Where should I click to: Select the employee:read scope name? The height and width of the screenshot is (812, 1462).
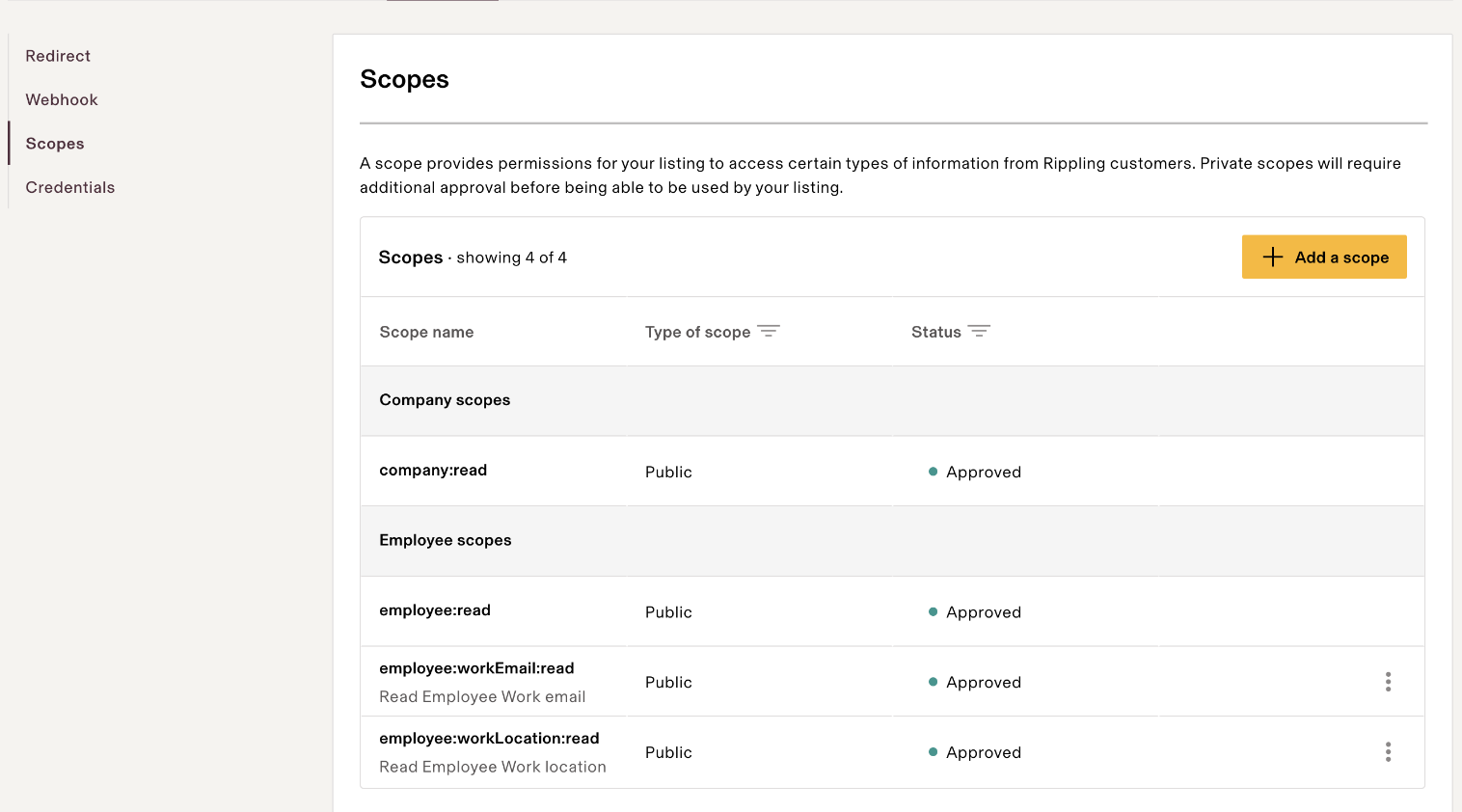(435, 610)
